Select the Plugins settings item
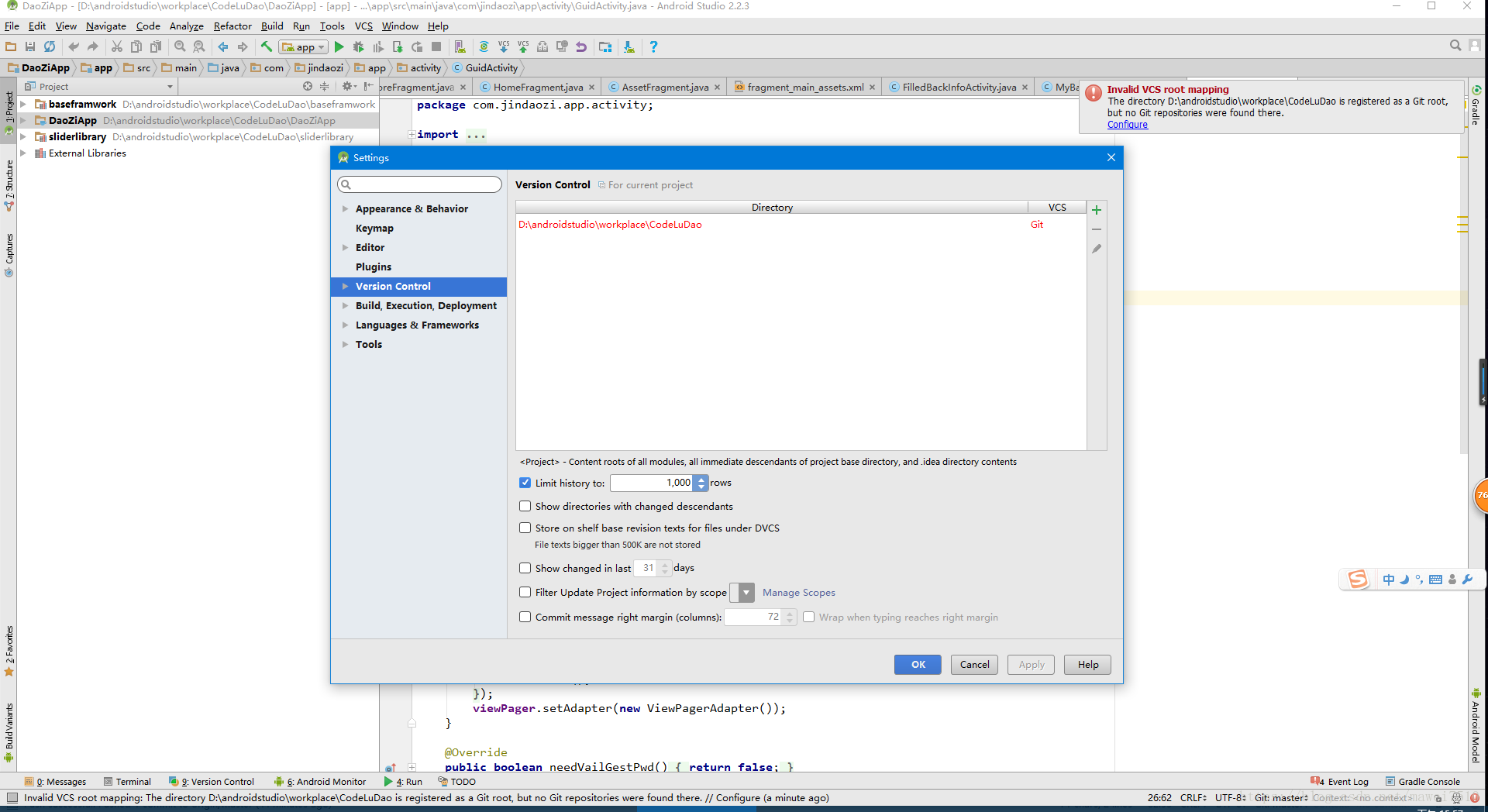The width and height of the screenshot is (1488, 812). [x=374, y=267]
